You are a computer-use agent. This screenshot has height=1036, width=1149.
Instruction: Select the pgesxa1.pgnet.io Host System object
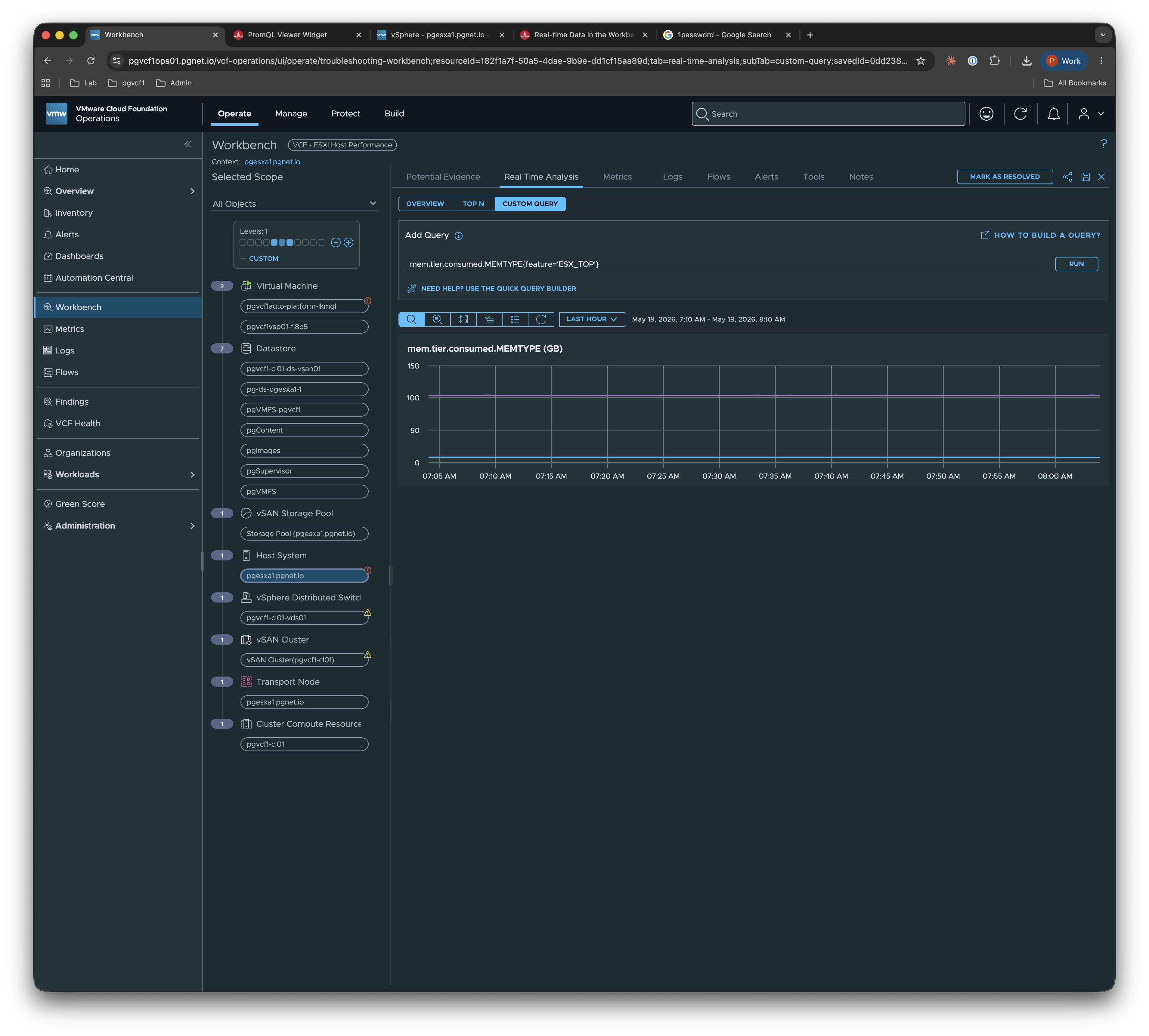click(304, 576)
